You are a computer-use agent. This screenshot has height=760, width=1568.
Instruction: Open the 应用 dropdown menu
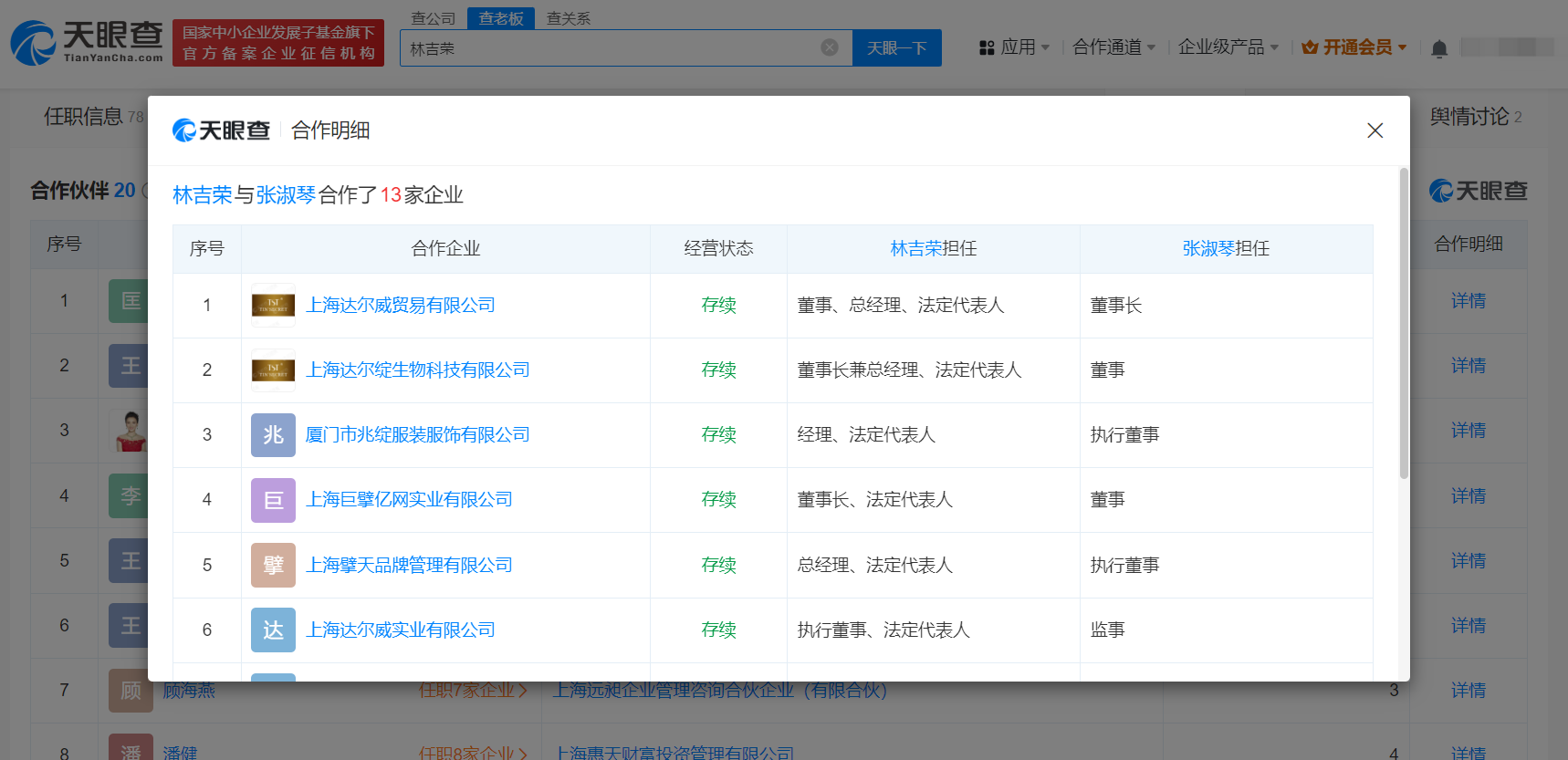[x=1014, y=47]
